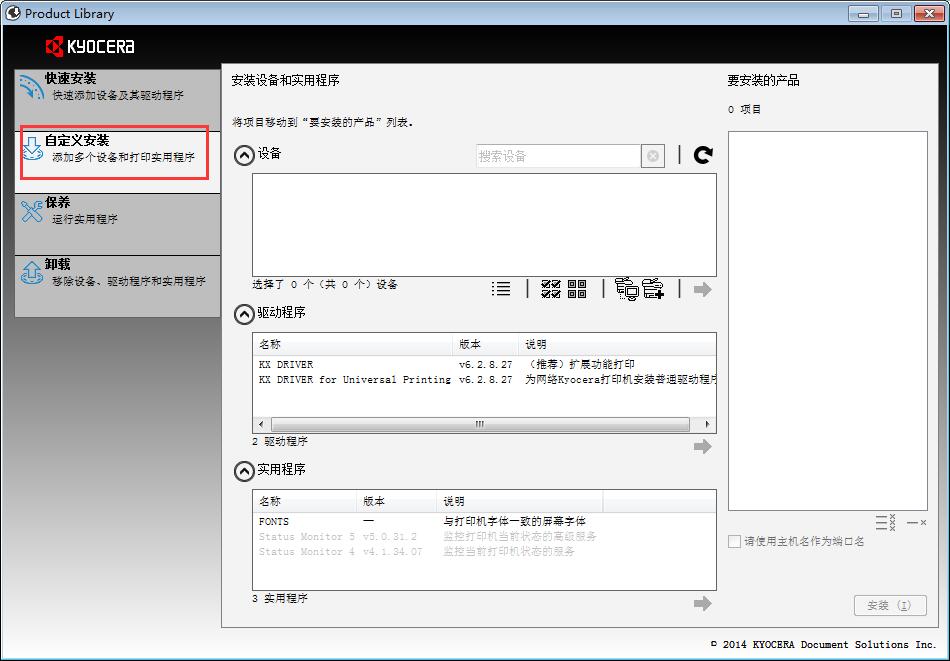Screen dimensions: 950x661
Task: Open the 快速安装 tab
Action: pos(117,87)
